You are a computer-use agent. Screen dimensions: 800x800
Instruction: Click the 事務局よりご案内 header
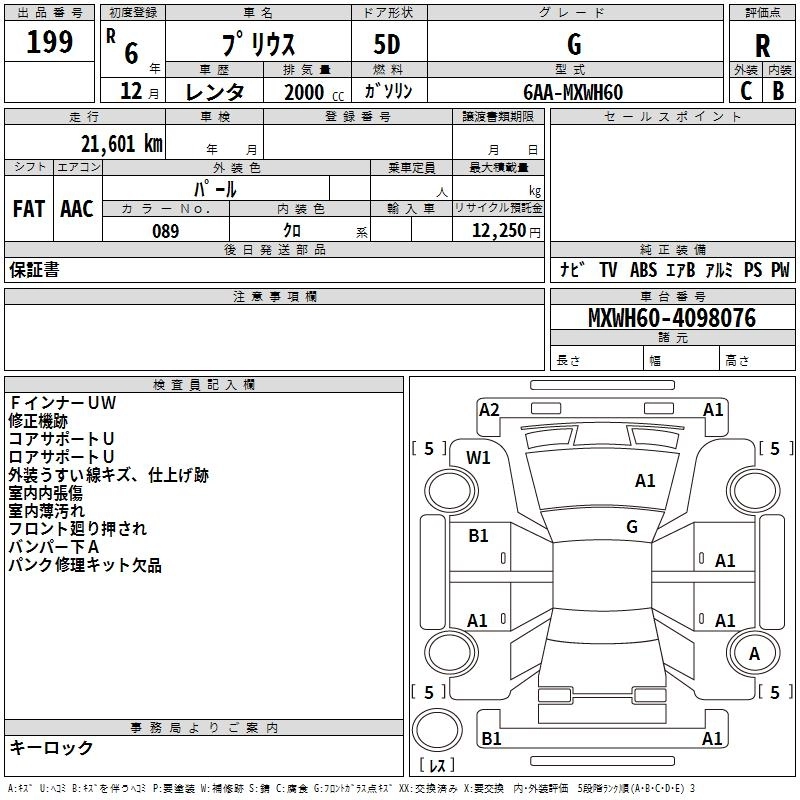click(204, 728)
